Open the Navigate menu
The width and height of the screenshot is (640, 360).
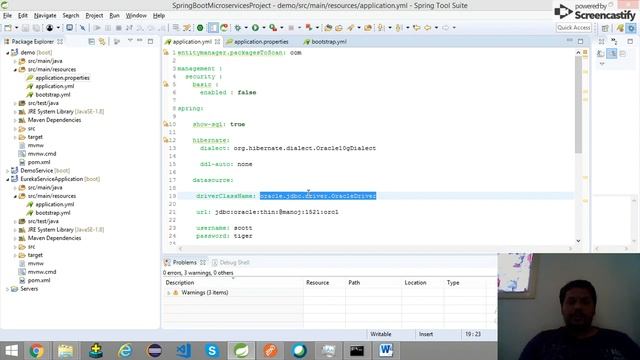[x=45, y=16]
